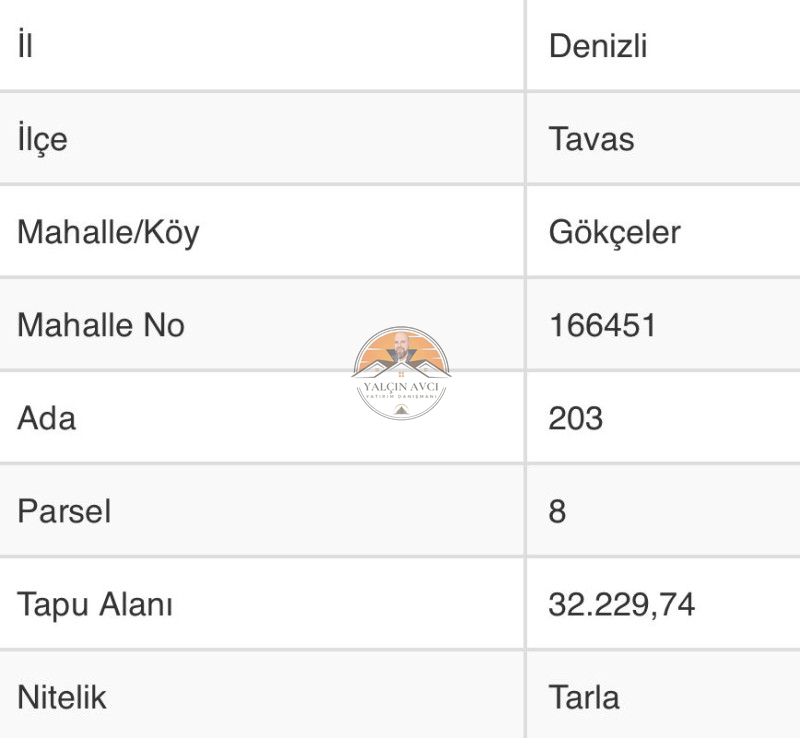The width and height of the screenshot is (800, 738).
Task: Select the Parsel label
Action: pyautogui.click(x=64, y=511)
